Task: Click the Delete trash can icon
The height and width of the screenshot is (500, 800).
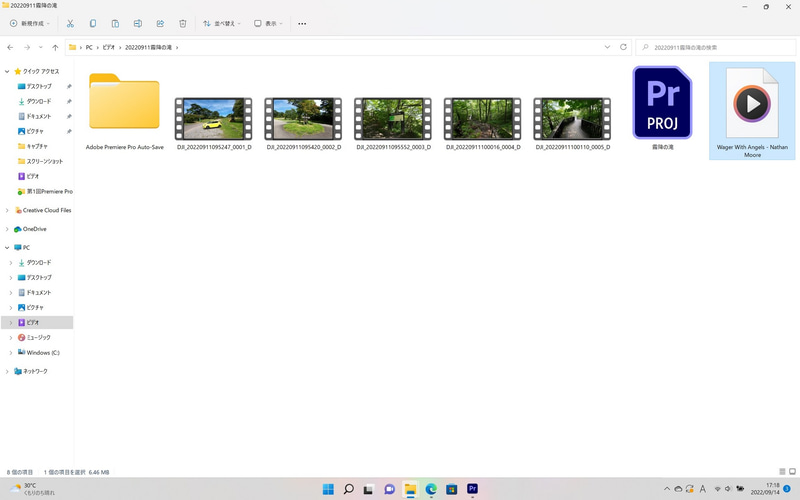Action: point(183,23)
